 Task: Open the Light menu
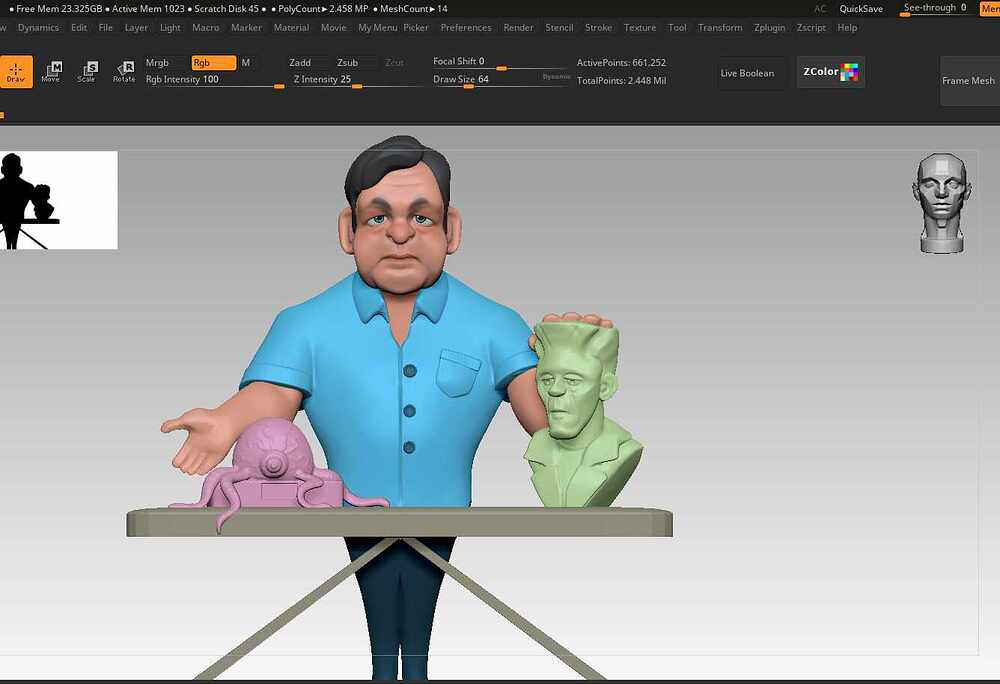[x=170, y=27]
